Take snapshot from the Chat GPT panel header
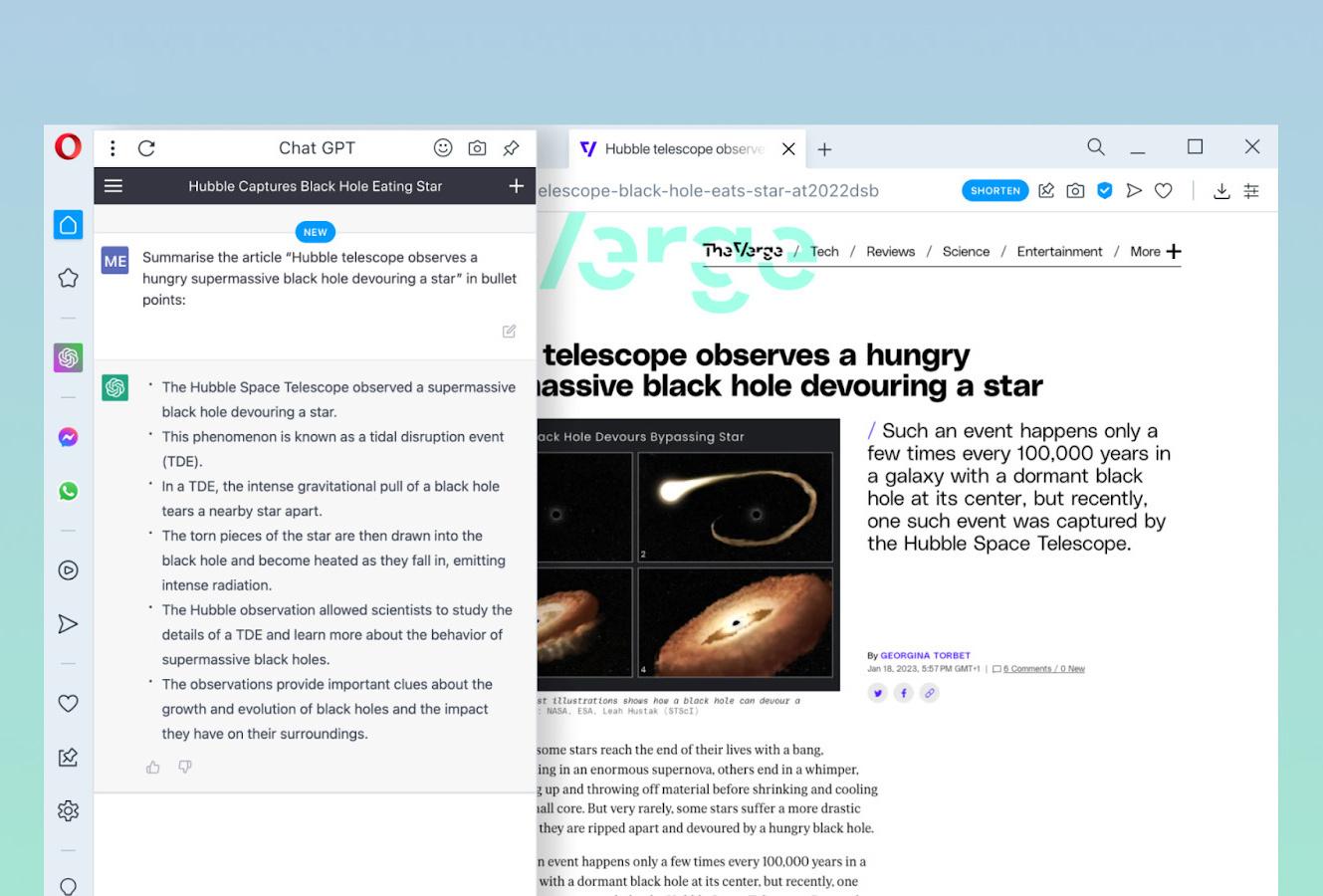 [x=477, y=148]
